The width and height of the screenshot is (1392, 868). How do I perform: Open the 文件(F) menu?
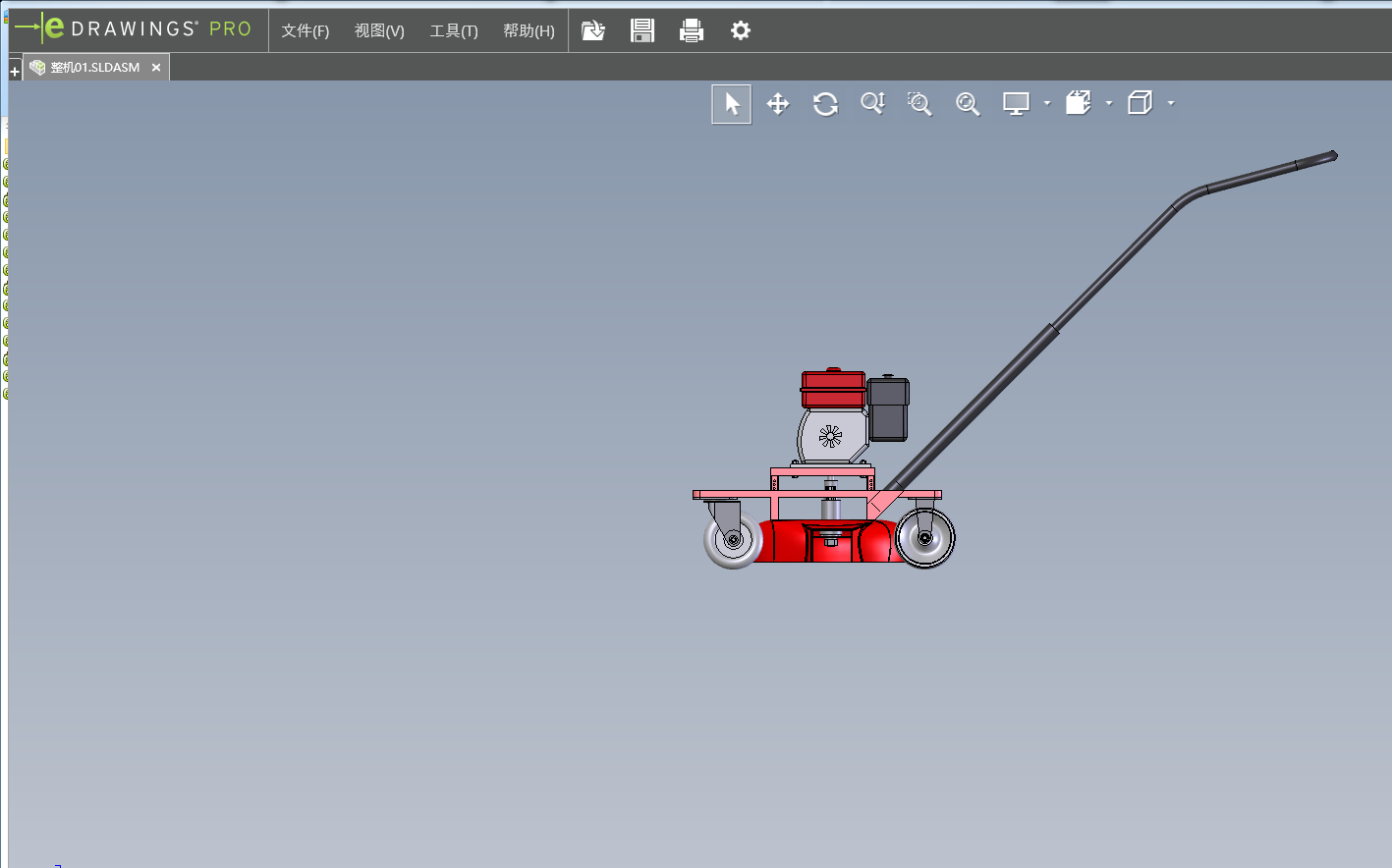point(306,30)
